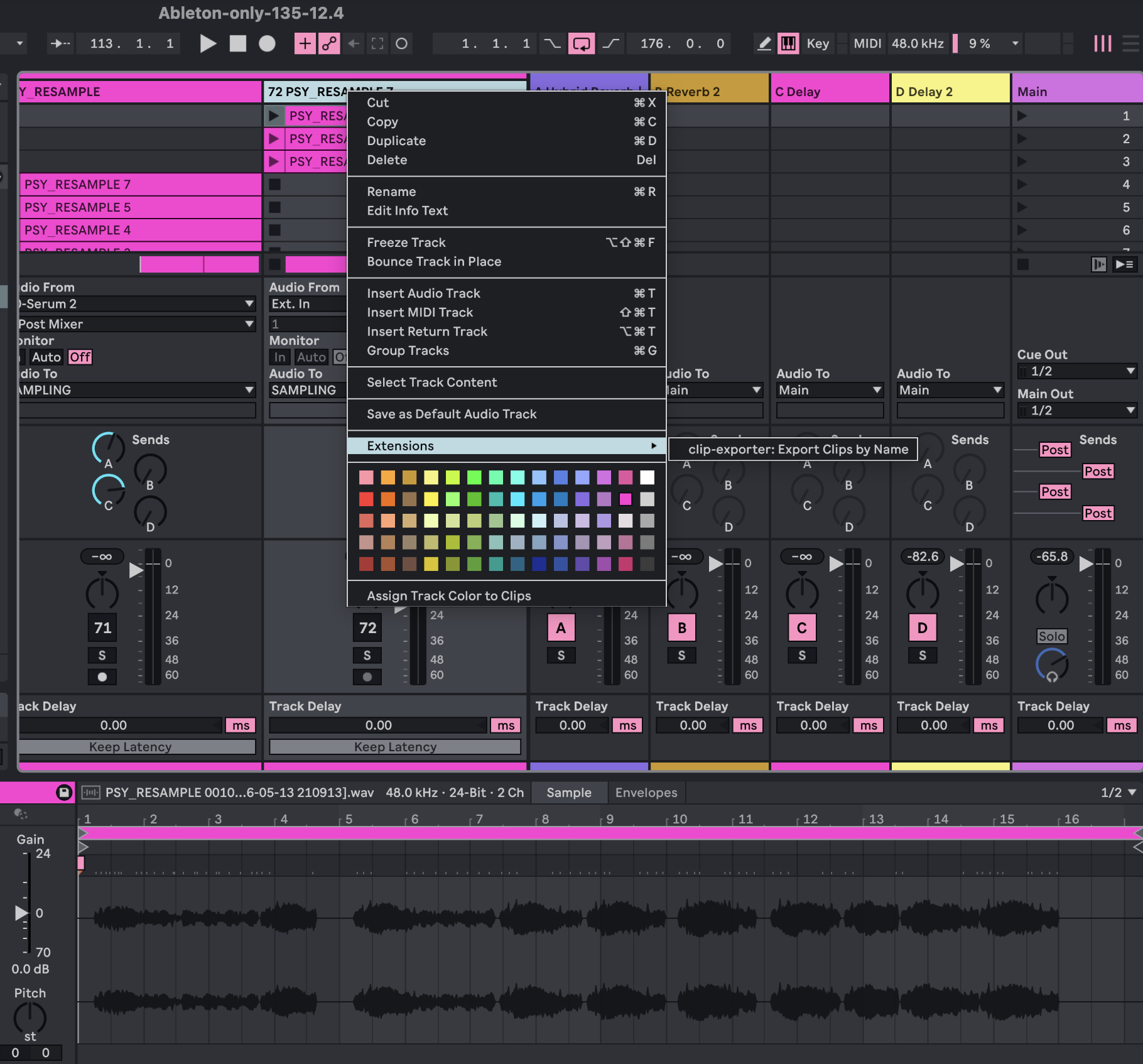Launch Main scene 1
The height and width of the screenshot is (1064, 1143).
point(1022,116)
